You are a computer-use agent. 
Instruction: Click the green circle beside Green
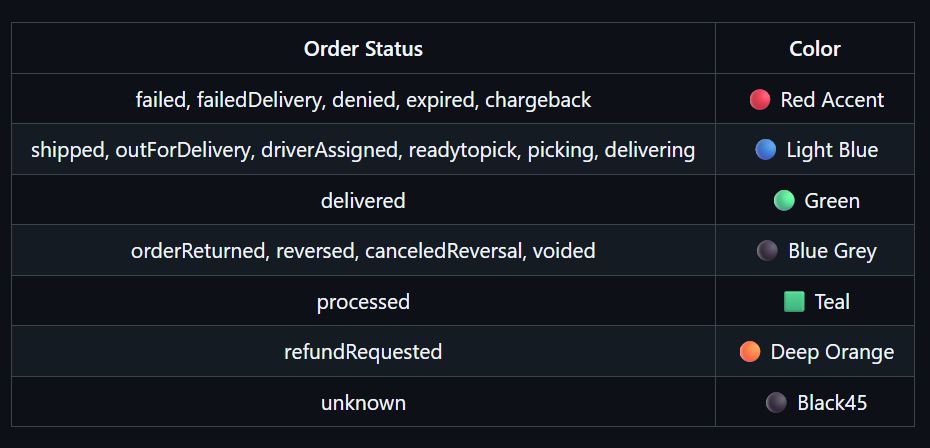click(x=784, y=201)
